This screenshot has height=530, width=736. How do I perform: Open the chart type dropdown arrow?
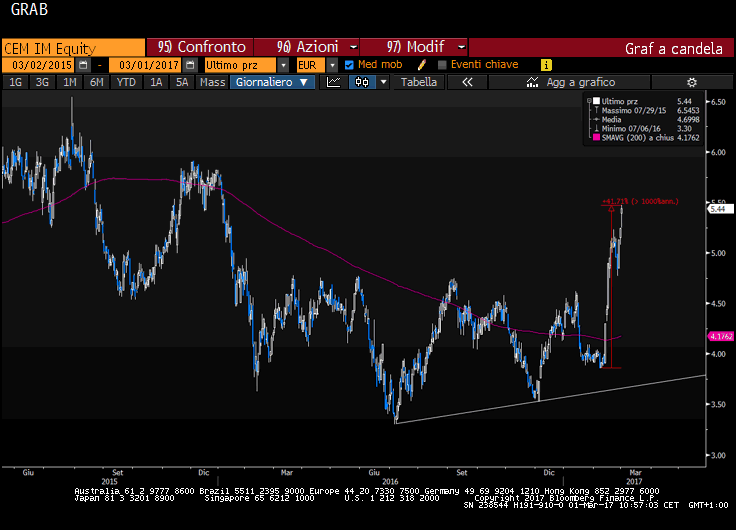point(383,82)
